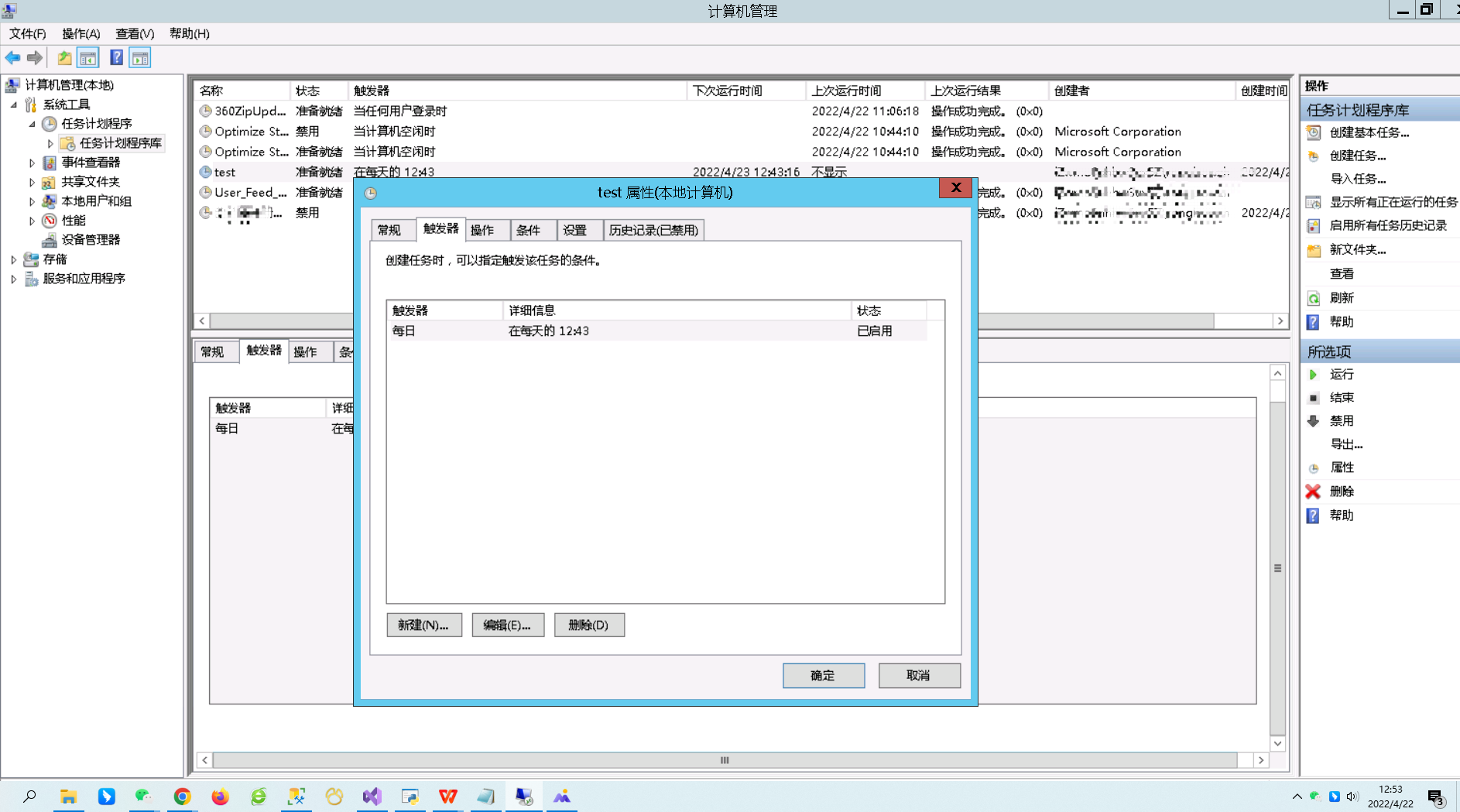Open the 操作(A) menu
This screenshot has height=812, width=1460.
click(81, 33)
